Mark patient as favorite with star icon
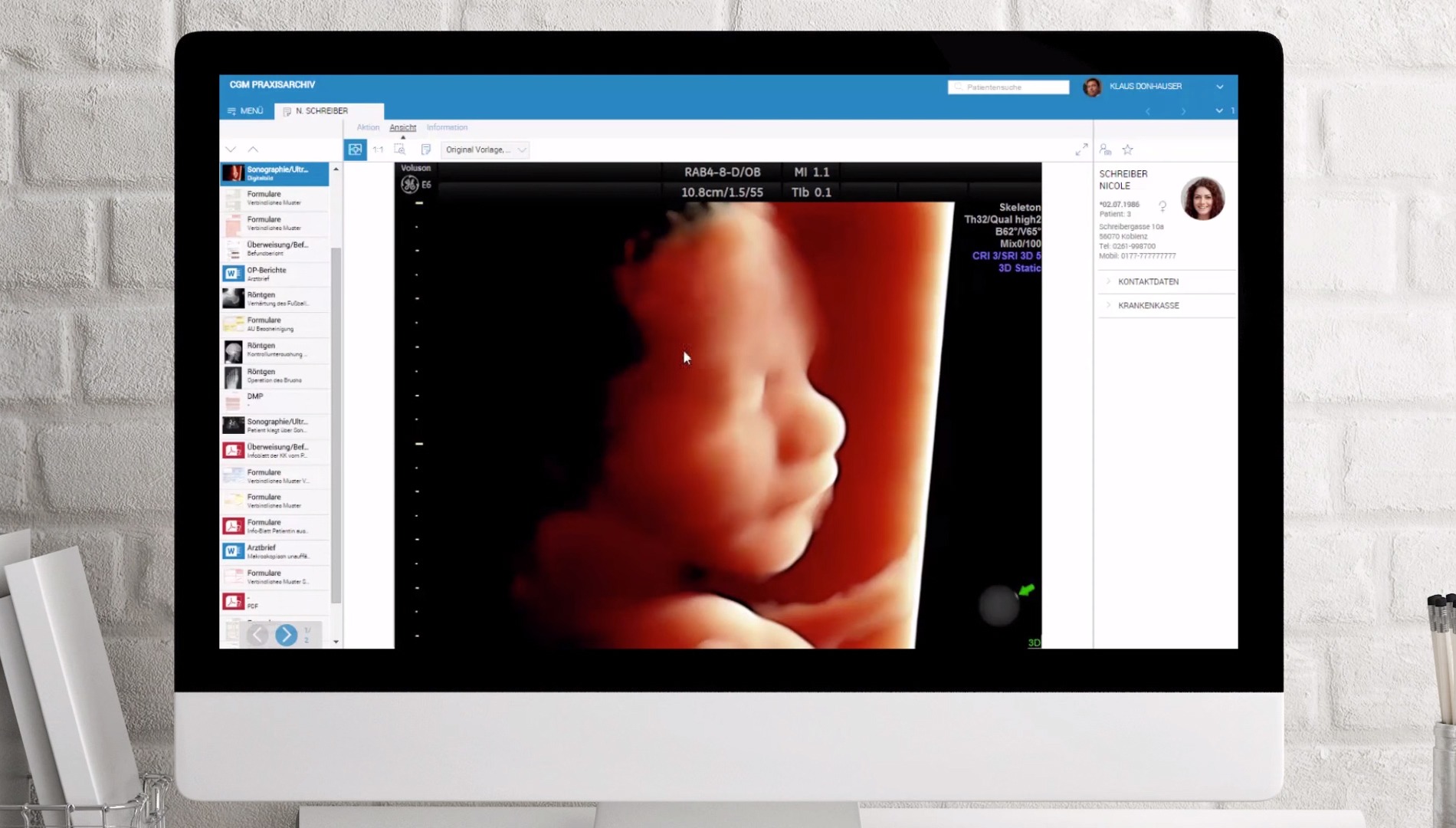 click(x=1127, y=149)
